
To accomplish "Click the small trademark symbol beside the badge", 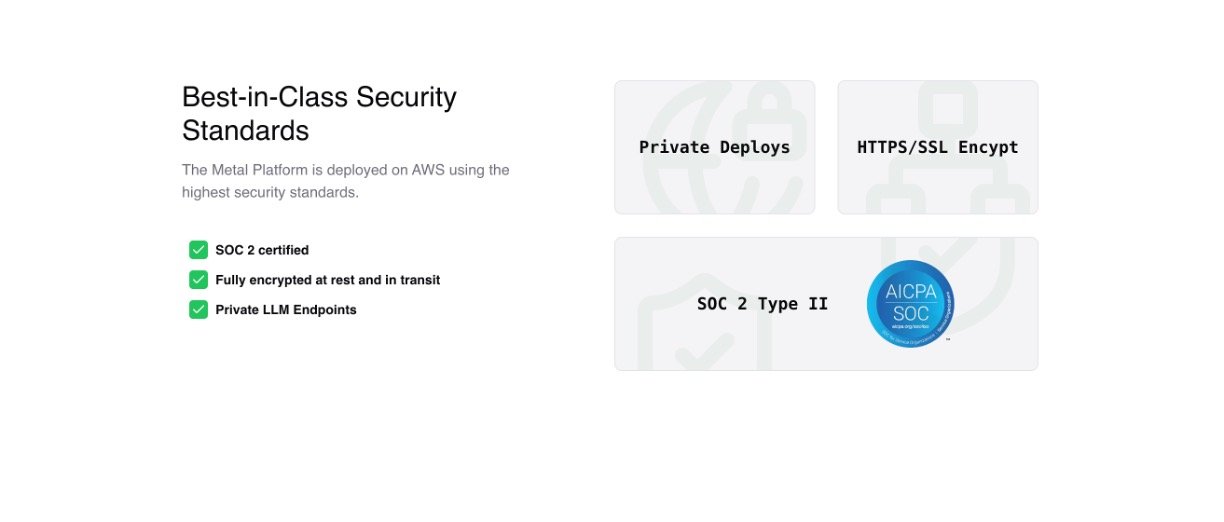I will tap(947, 340).
